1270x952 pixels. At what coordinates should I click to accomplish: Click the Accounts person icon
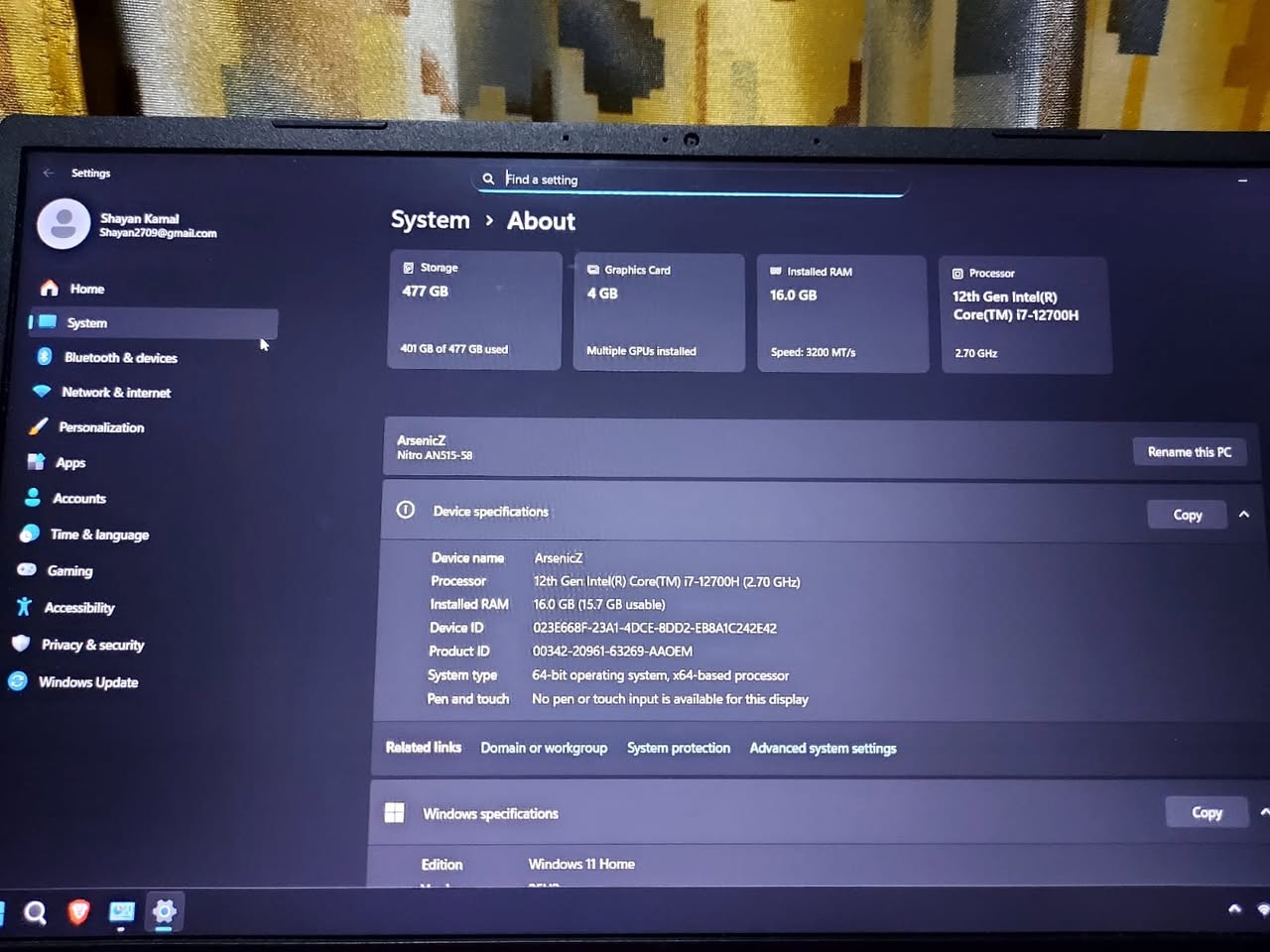(33, 497)
